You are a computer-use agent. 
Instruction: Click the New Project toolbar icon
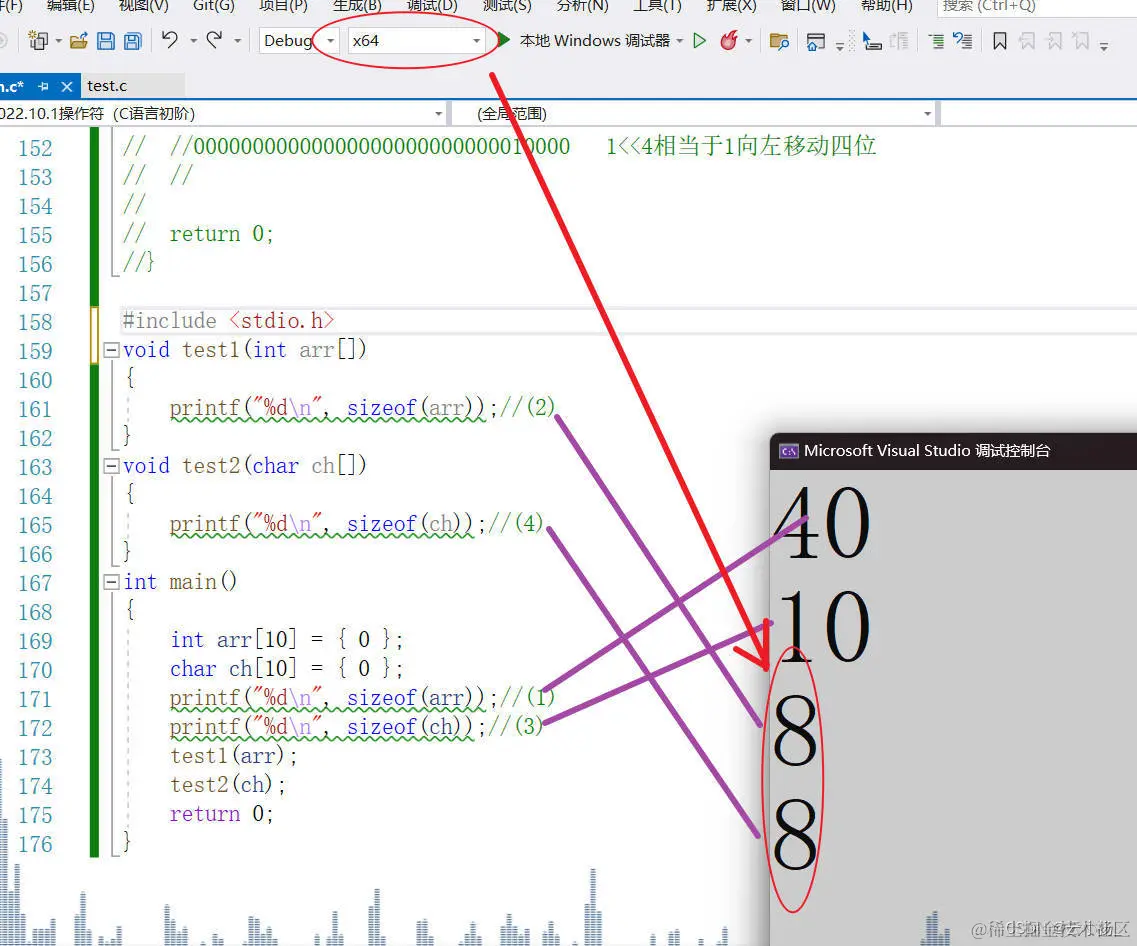coord(37,41)
